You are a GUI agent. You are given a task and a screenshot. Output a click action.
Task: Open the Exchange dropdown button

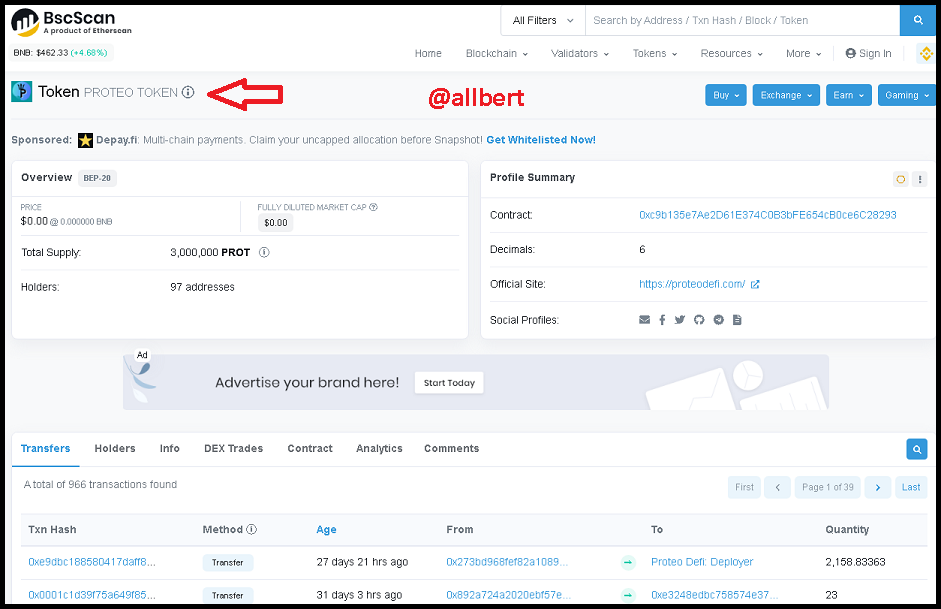[x=786, y=95]
